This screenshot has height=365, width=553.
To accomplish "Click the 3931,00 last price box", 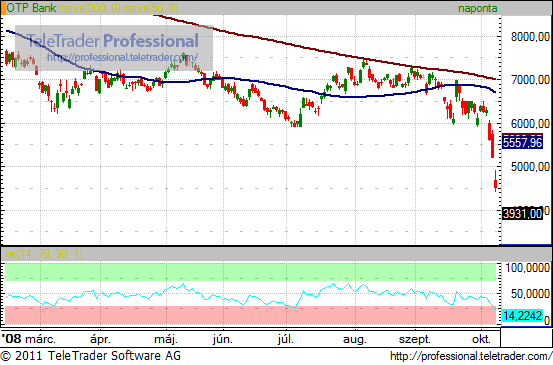I will click(x=522, y=213).
